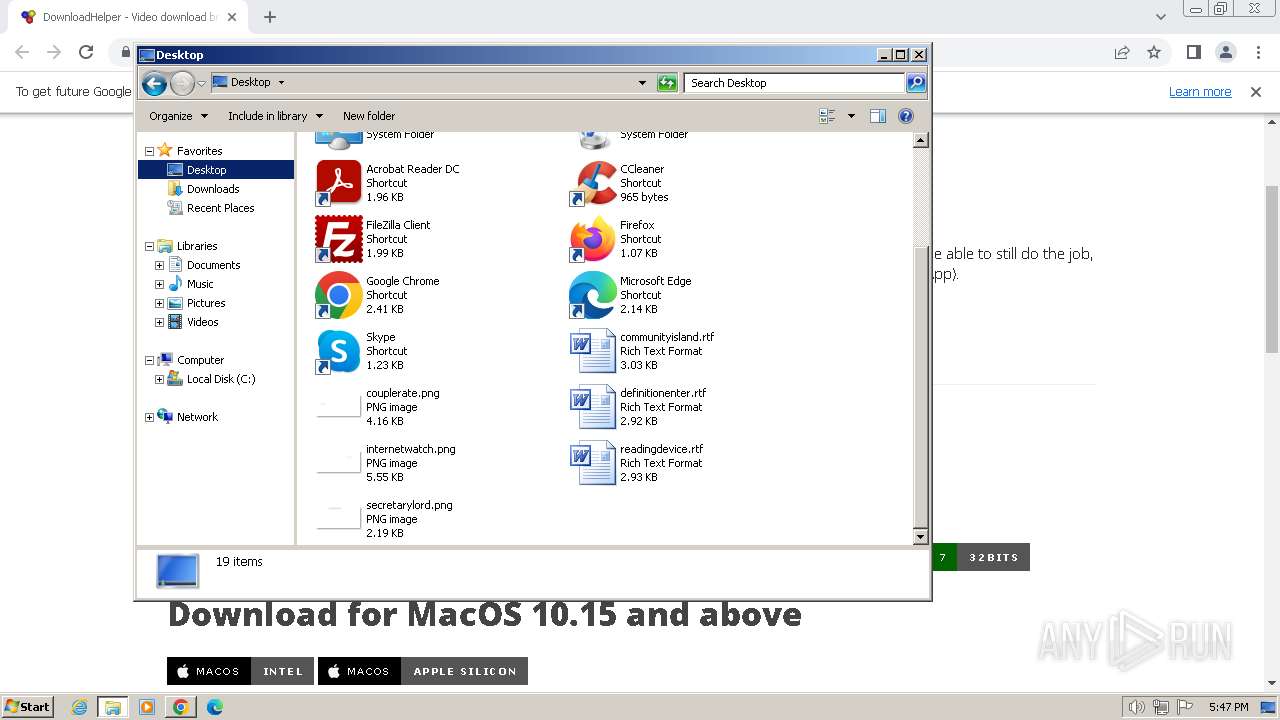Reload the Chrome page
Screen dimensions: 1280x720
click(x=86, y=52)
